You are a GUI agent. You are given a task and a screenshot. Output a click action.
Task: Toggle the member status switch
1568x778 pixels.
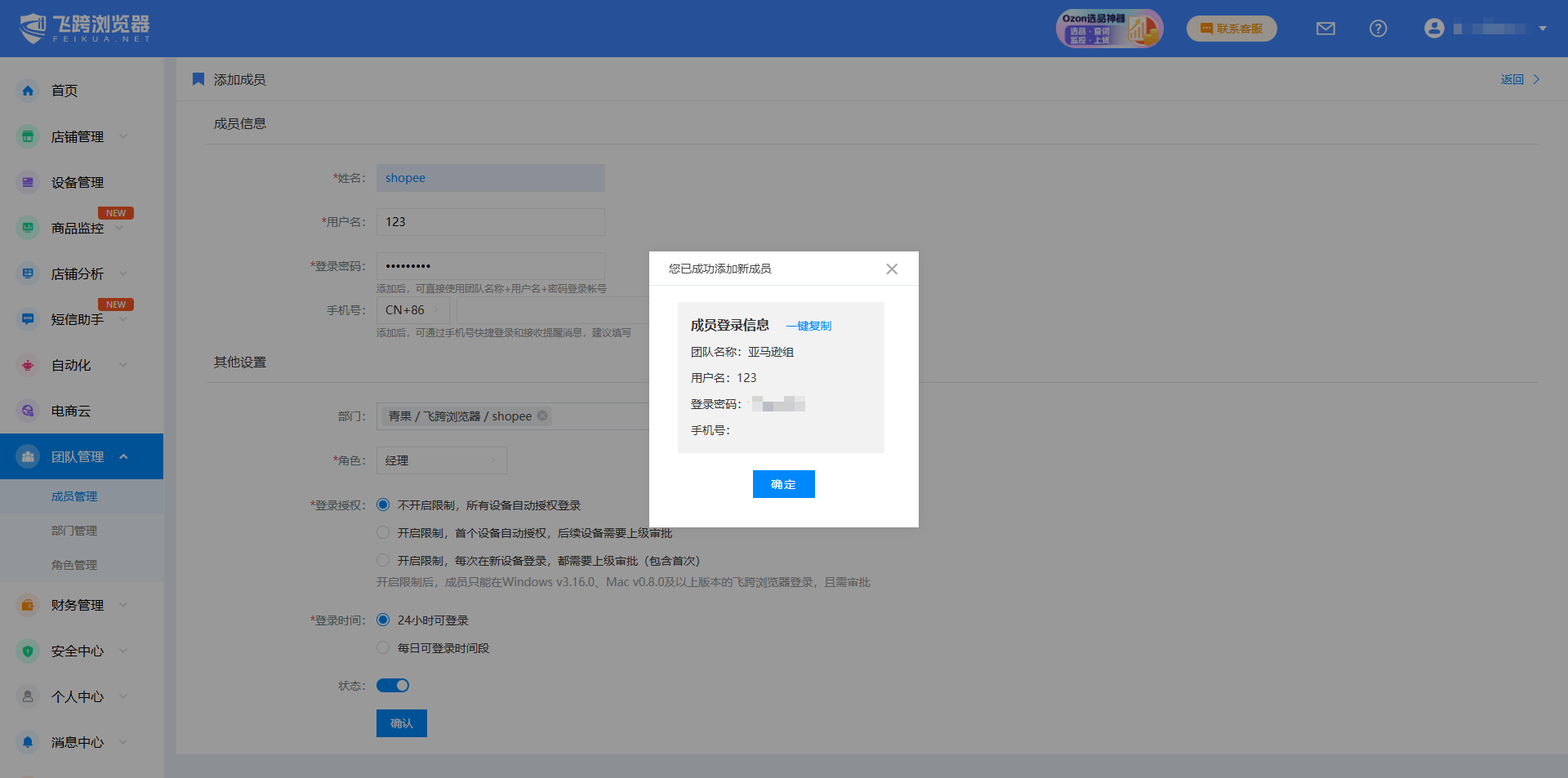pos(393,686)
